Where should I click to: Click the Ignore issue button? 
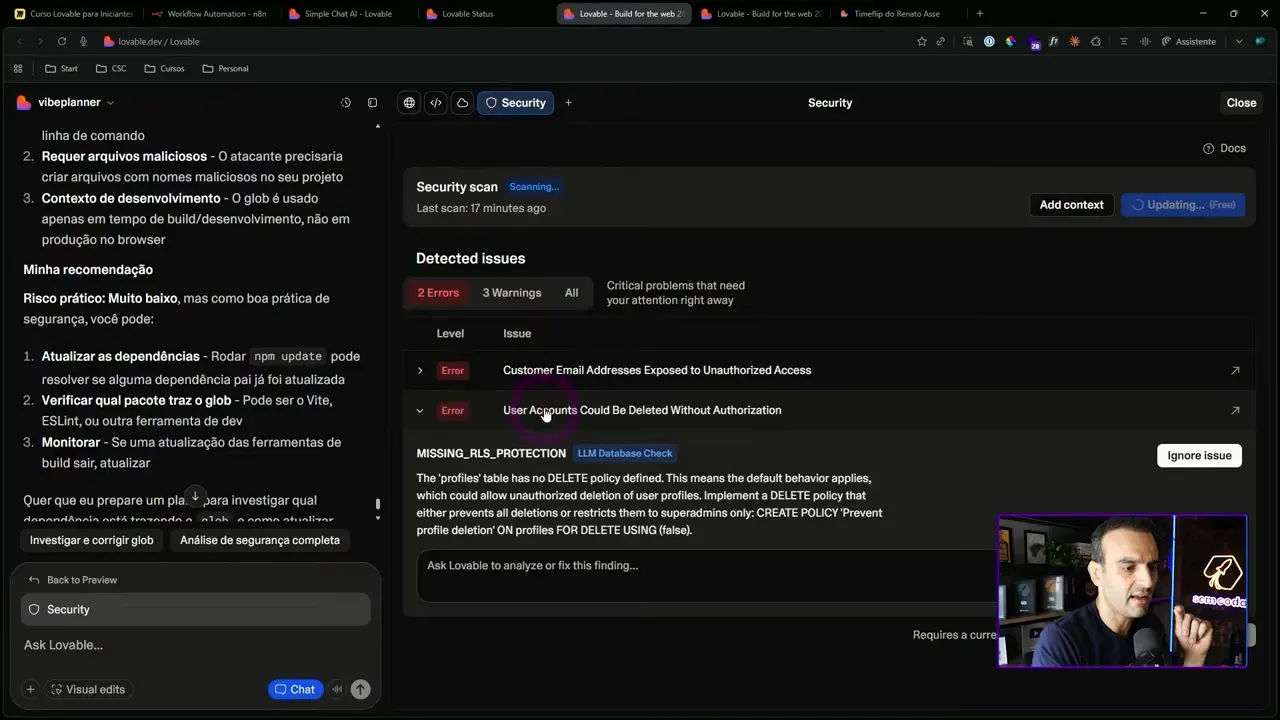[1199, 455]
